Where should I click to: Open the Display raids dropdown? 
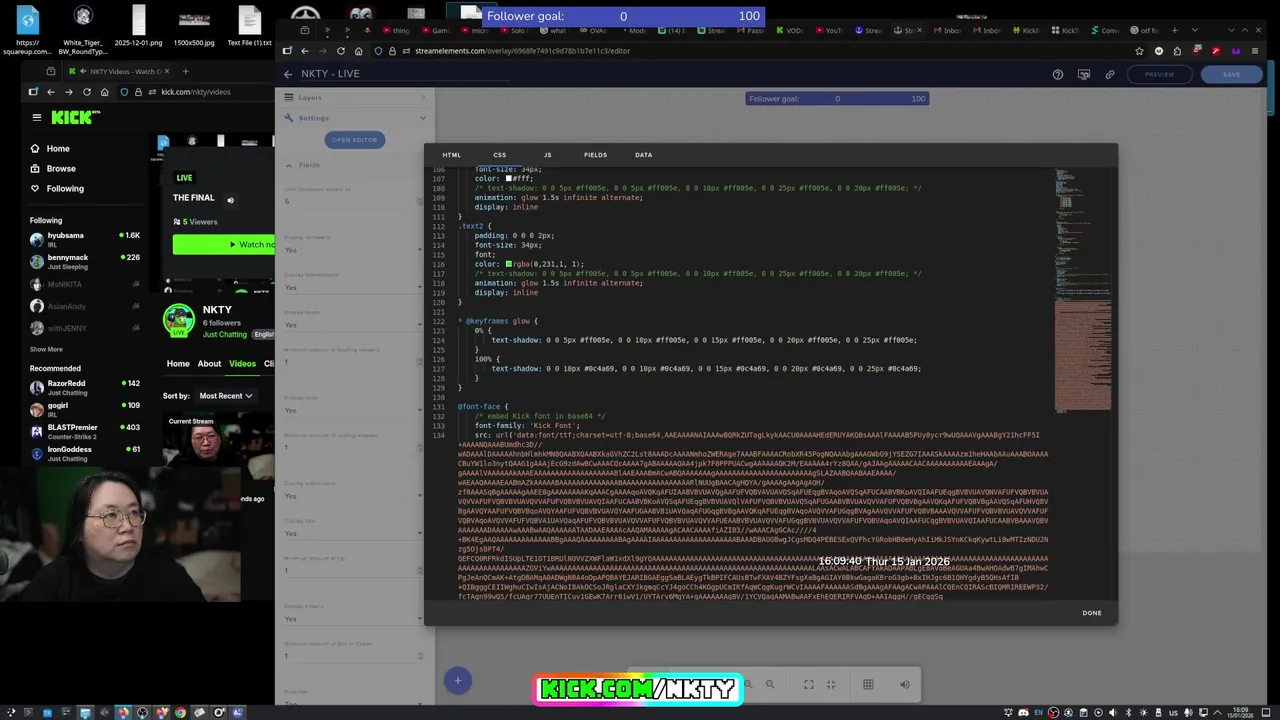click(x=354, y=410)
